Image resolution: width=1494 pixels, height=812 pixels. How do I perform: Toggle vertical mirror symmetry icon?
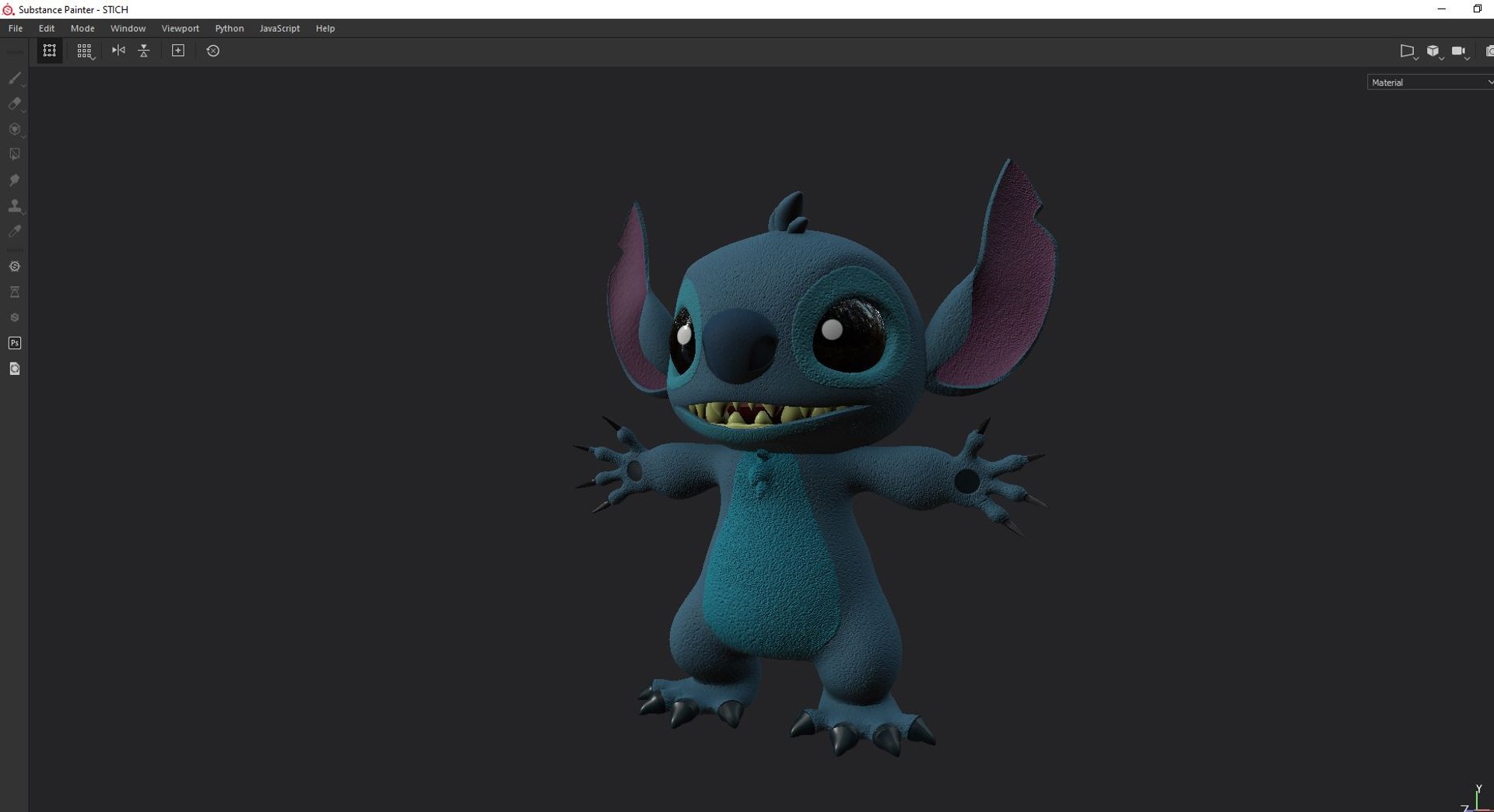[144, 51]
